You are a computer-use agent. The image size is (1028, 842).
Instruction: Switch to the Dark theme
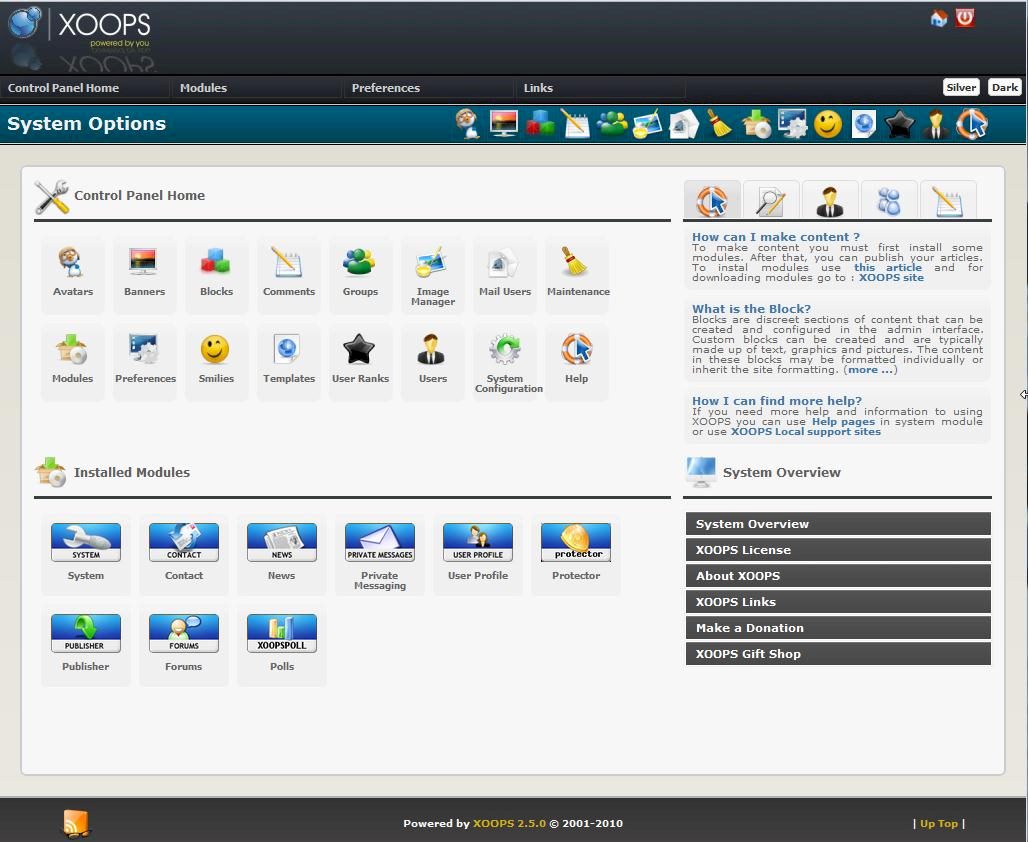1004,87
